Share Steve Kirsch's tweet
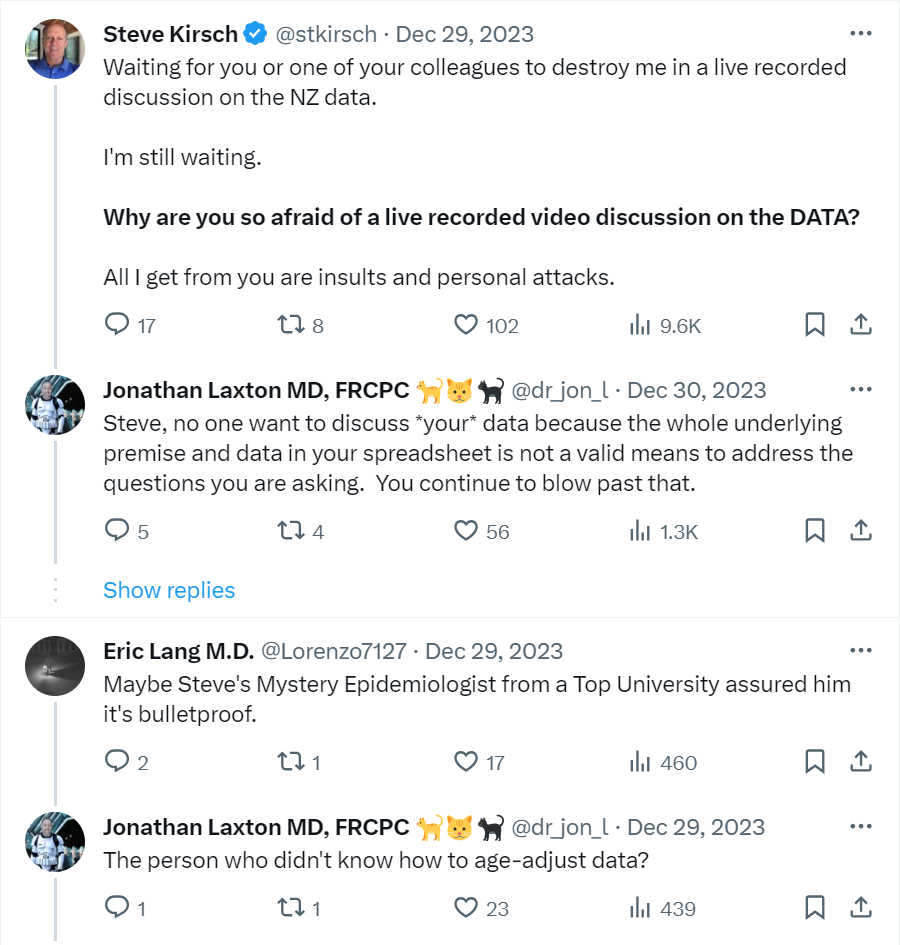900x945 pixels. click(x=861, y=325)
